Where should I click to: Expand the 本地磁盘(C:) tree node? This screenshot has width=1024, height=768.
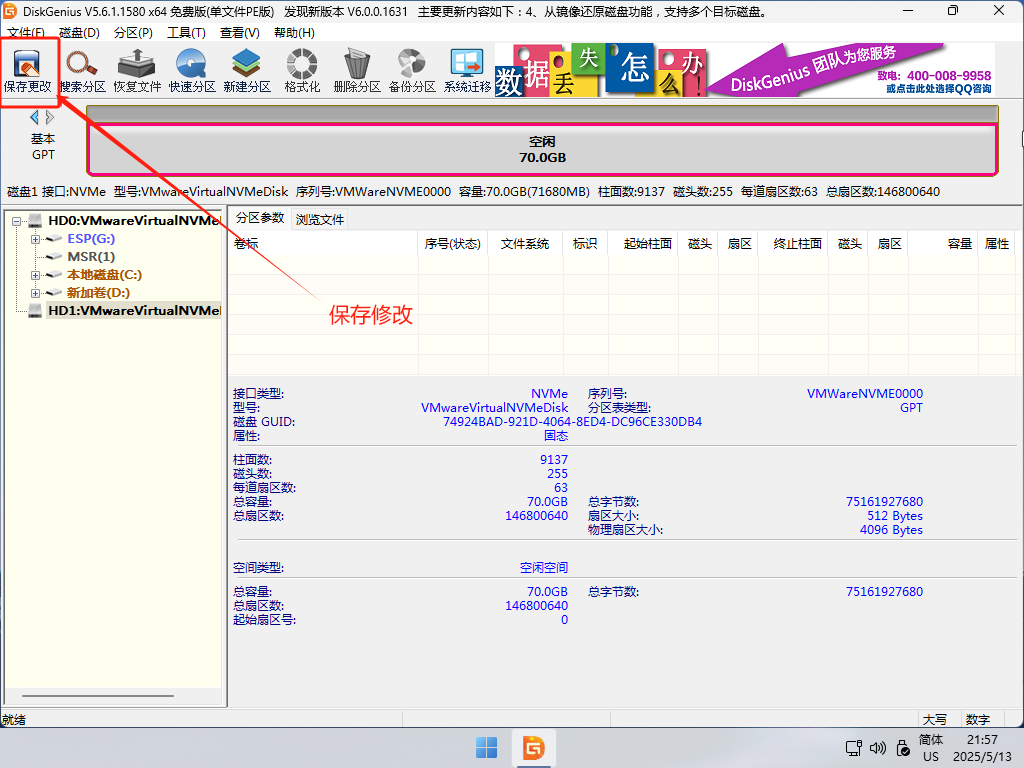click(x=35, y=275)
